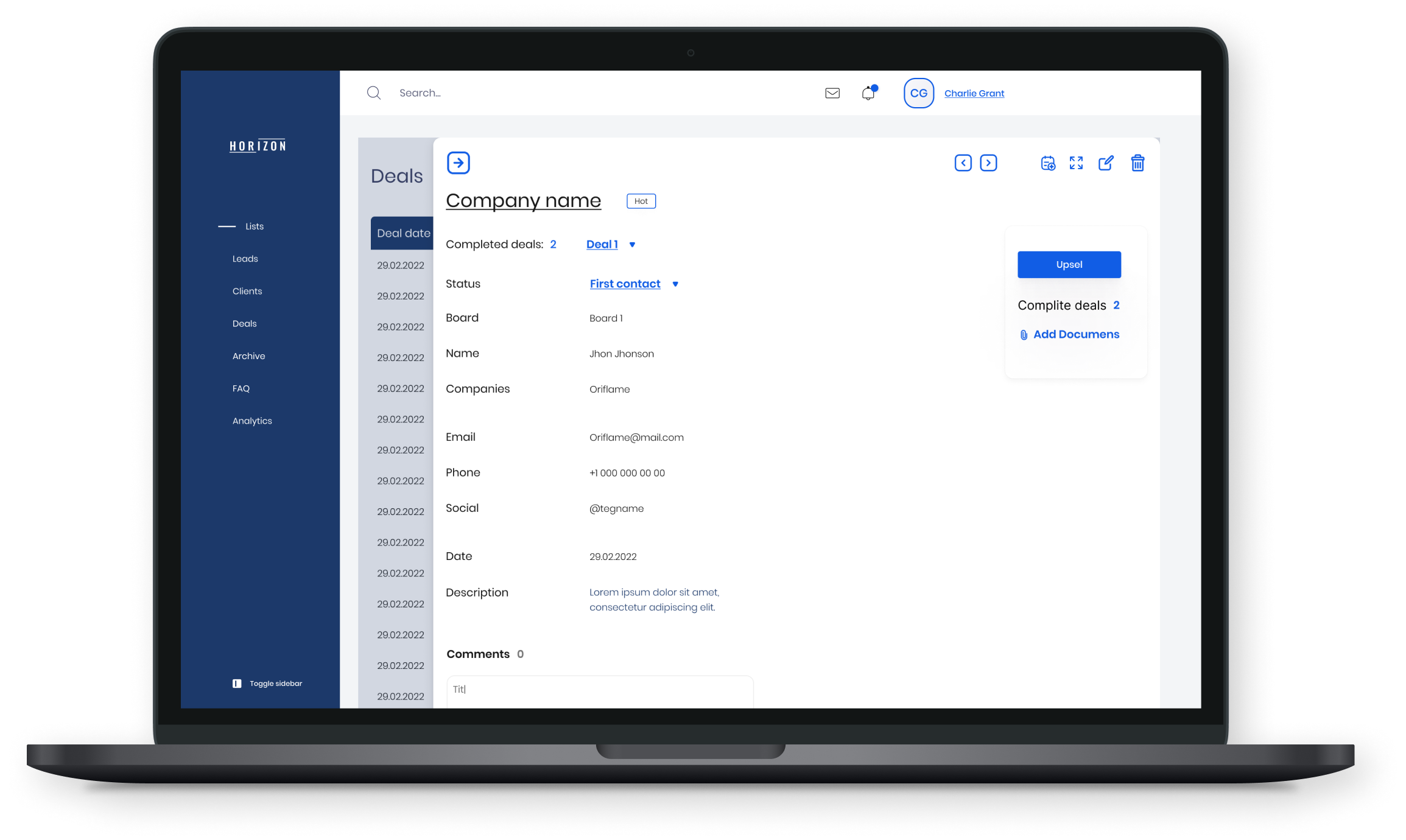Select the Hot deal tag label
This screenshot has width=1406, height=840.
[x=642, y=200]
